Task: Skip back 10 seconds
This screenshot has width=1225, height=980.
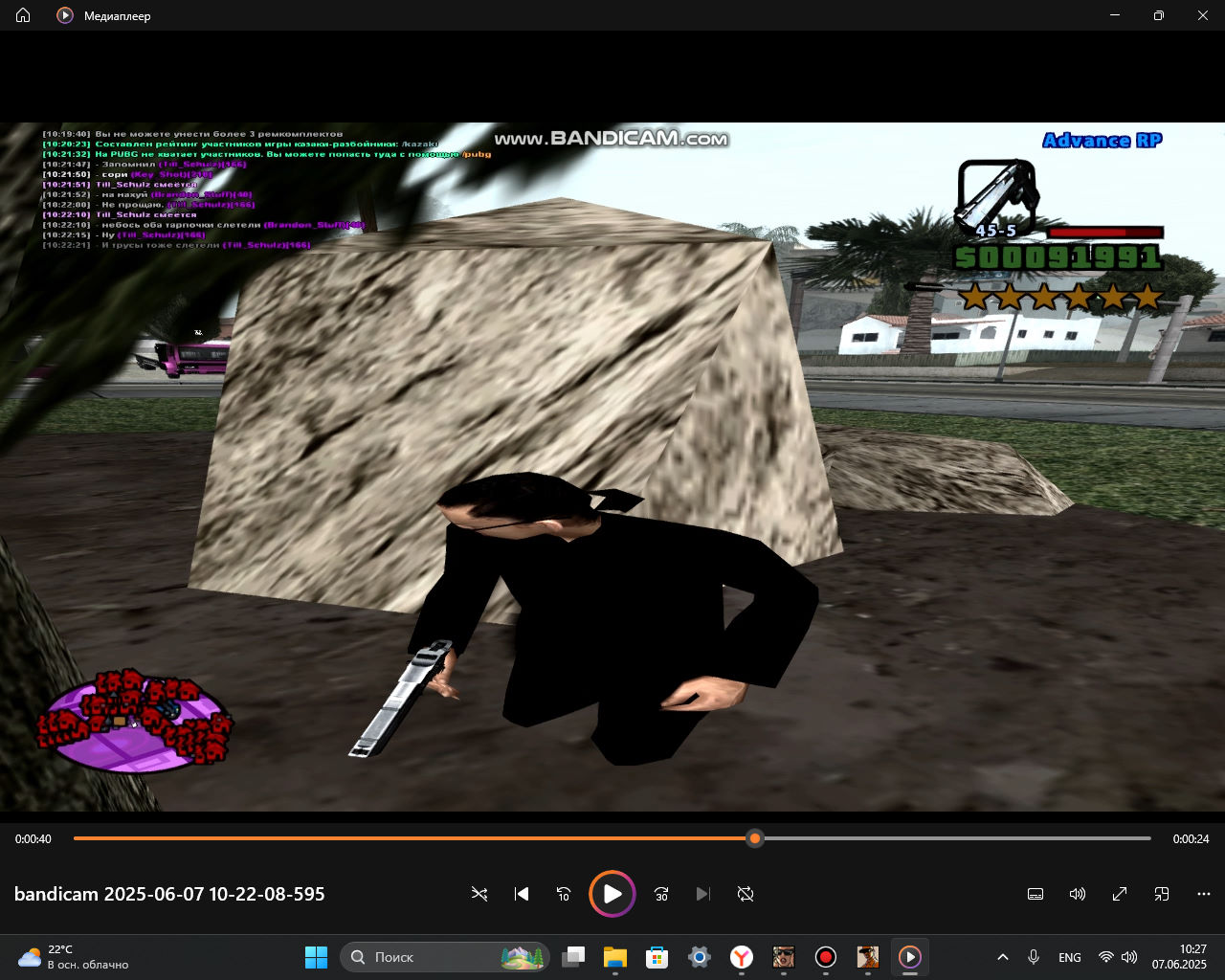Action: (x=564, y=894)
